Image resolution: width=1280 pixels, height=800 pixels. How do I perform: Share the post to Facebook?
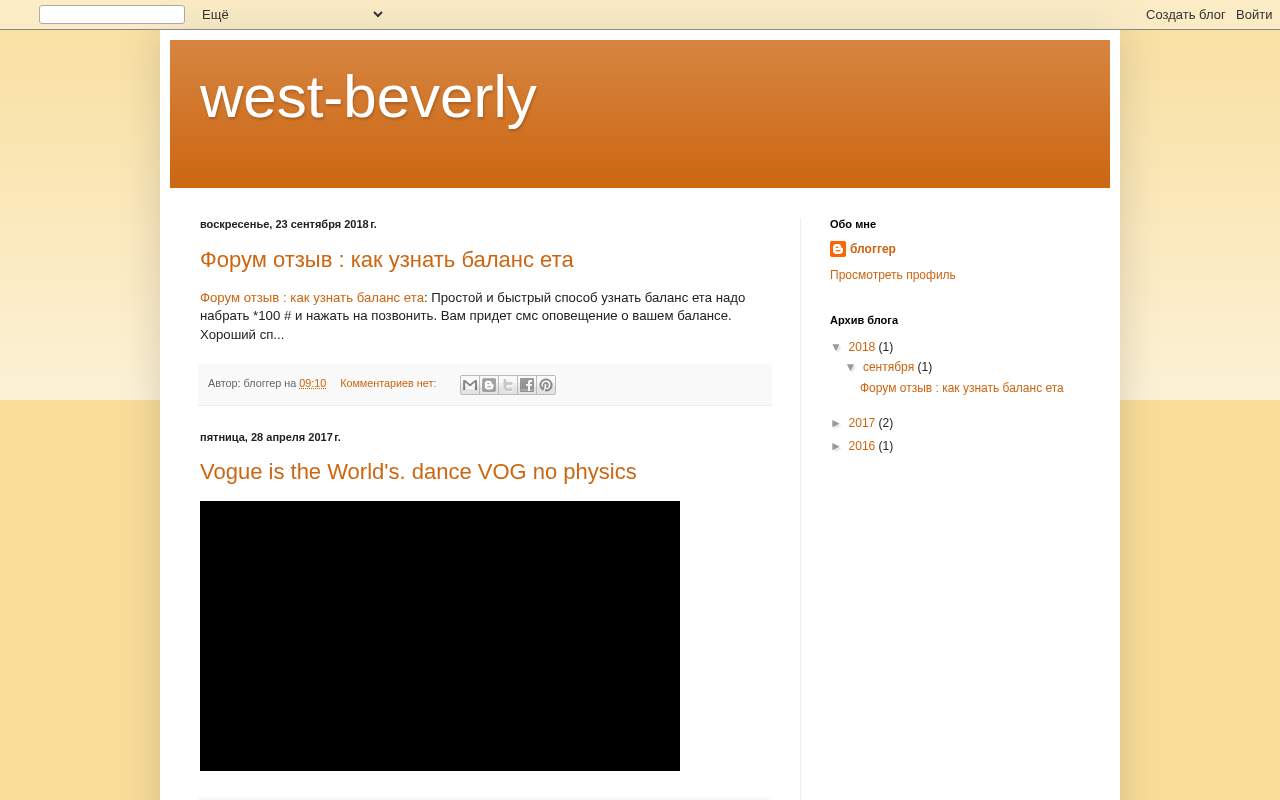click(527, 385)
